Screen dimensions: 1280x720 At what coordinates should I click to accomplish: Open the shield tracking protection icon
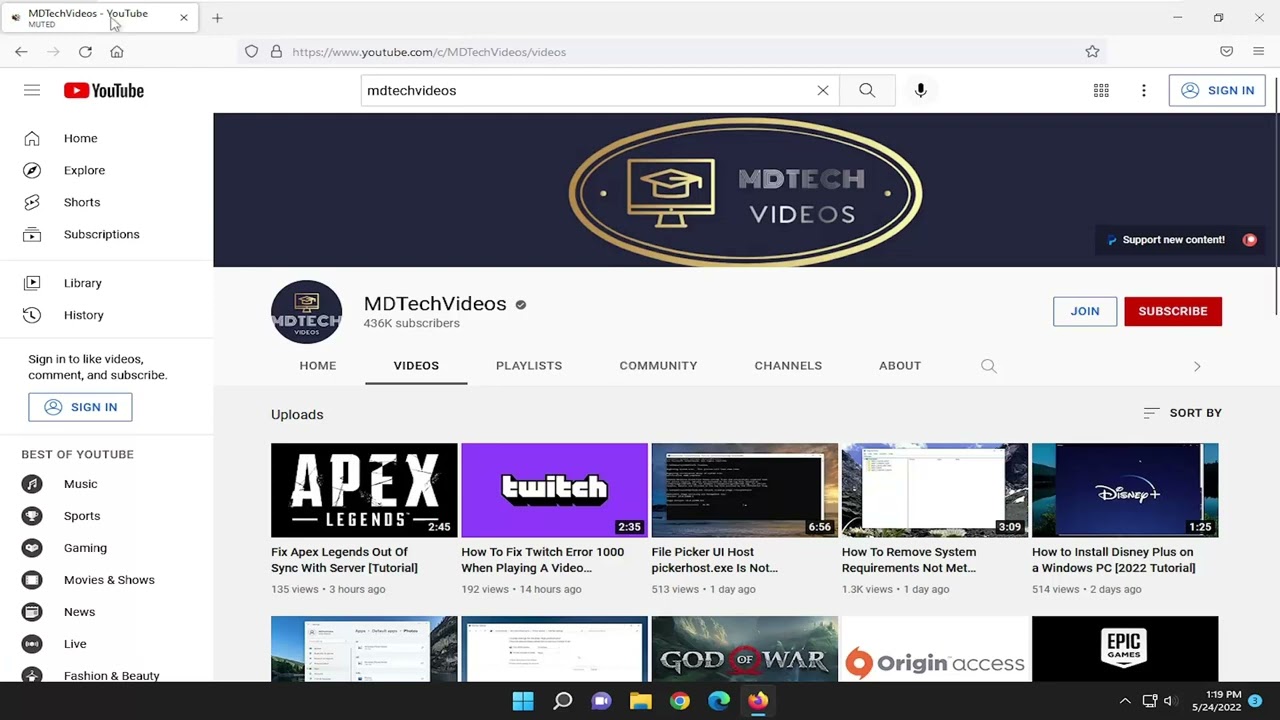[251, 51]
